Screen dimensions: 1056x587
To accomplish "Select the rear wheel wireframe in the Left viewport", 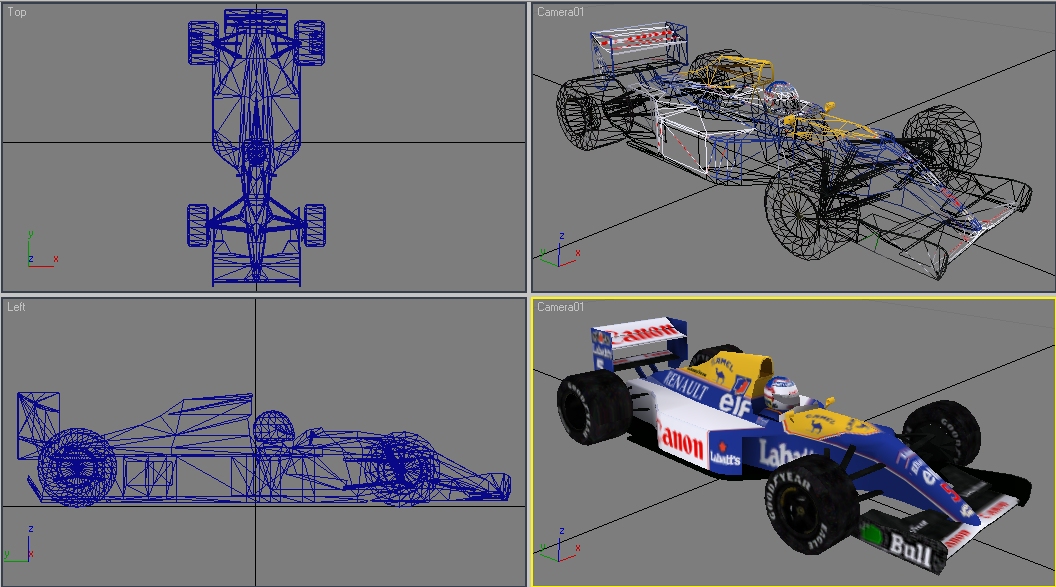I will point(75,466).
